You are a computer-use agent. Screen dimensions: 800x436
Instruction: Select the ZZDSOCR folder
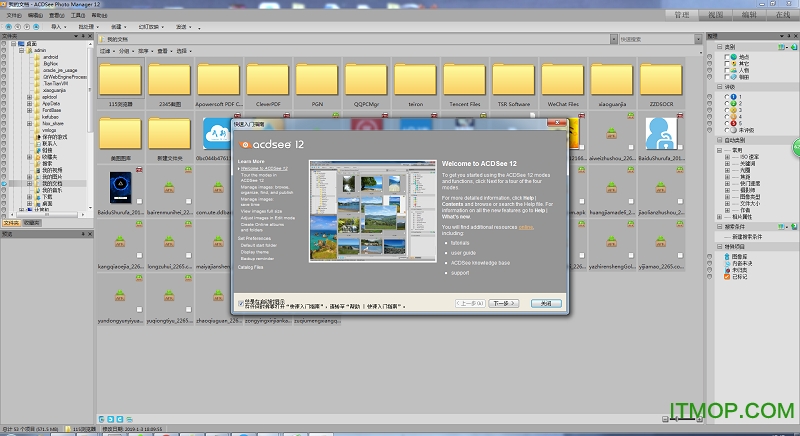(661, 79)
